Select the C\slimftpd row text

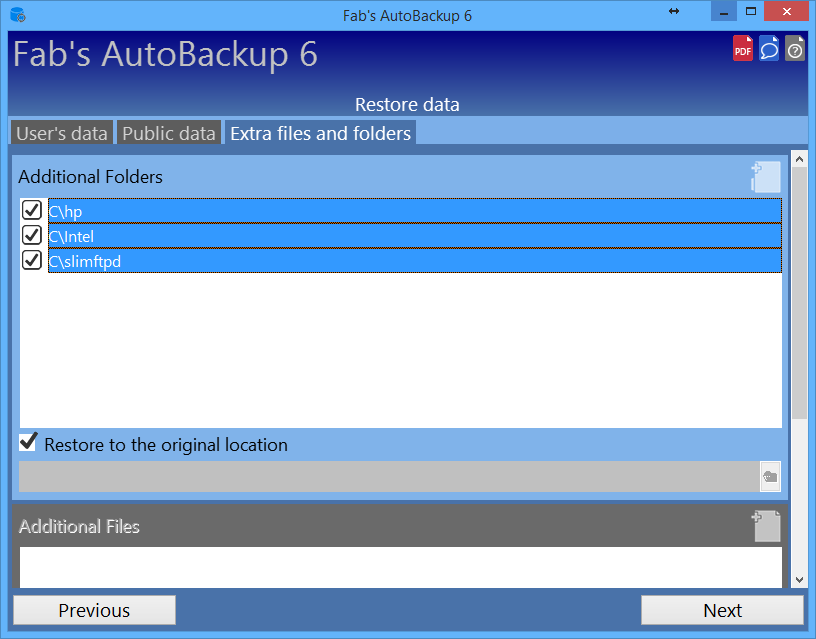click(x=84, y=261)
